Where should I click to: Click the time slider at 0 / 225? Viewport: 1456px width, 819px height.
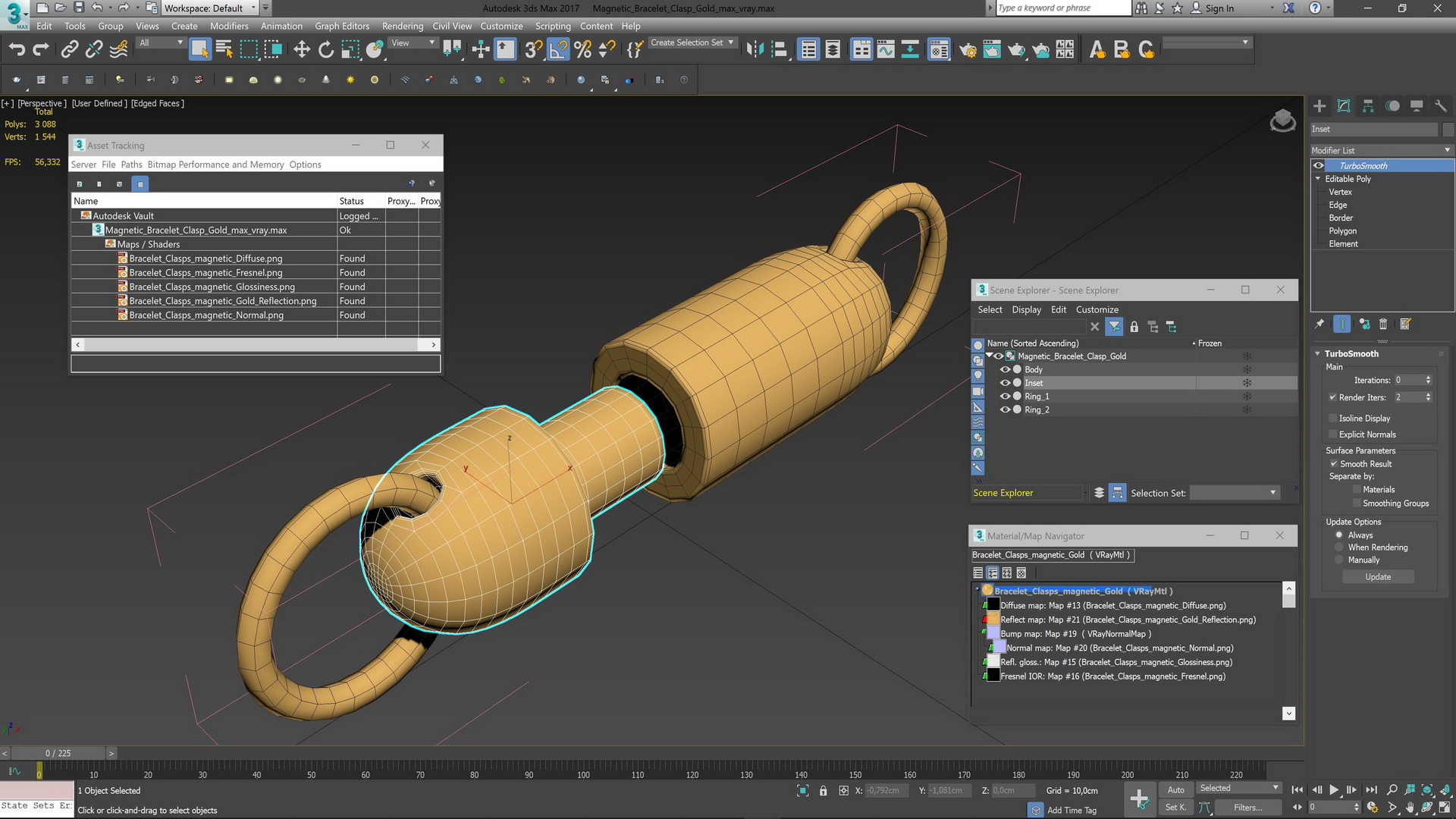click(x=58, y=753)
